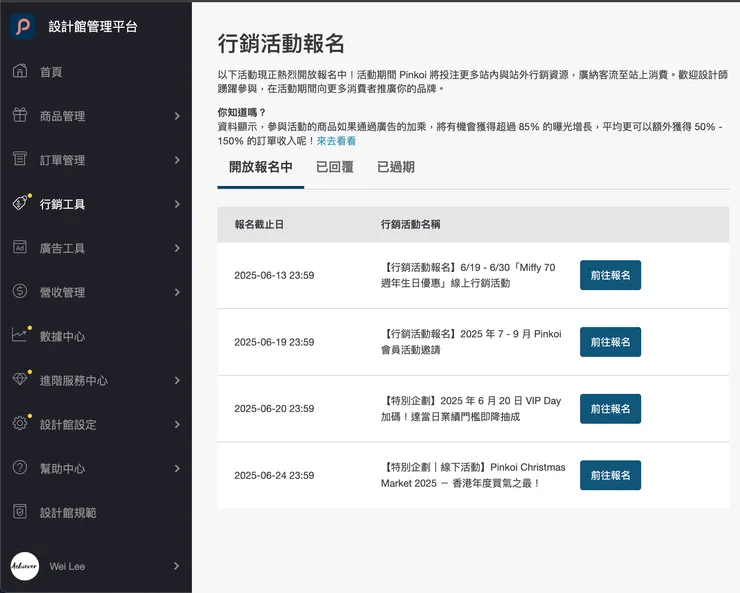Click the Pinkoi Christmas Market 2025 activity name
The image size is (740, 593).
coord(473,475)
